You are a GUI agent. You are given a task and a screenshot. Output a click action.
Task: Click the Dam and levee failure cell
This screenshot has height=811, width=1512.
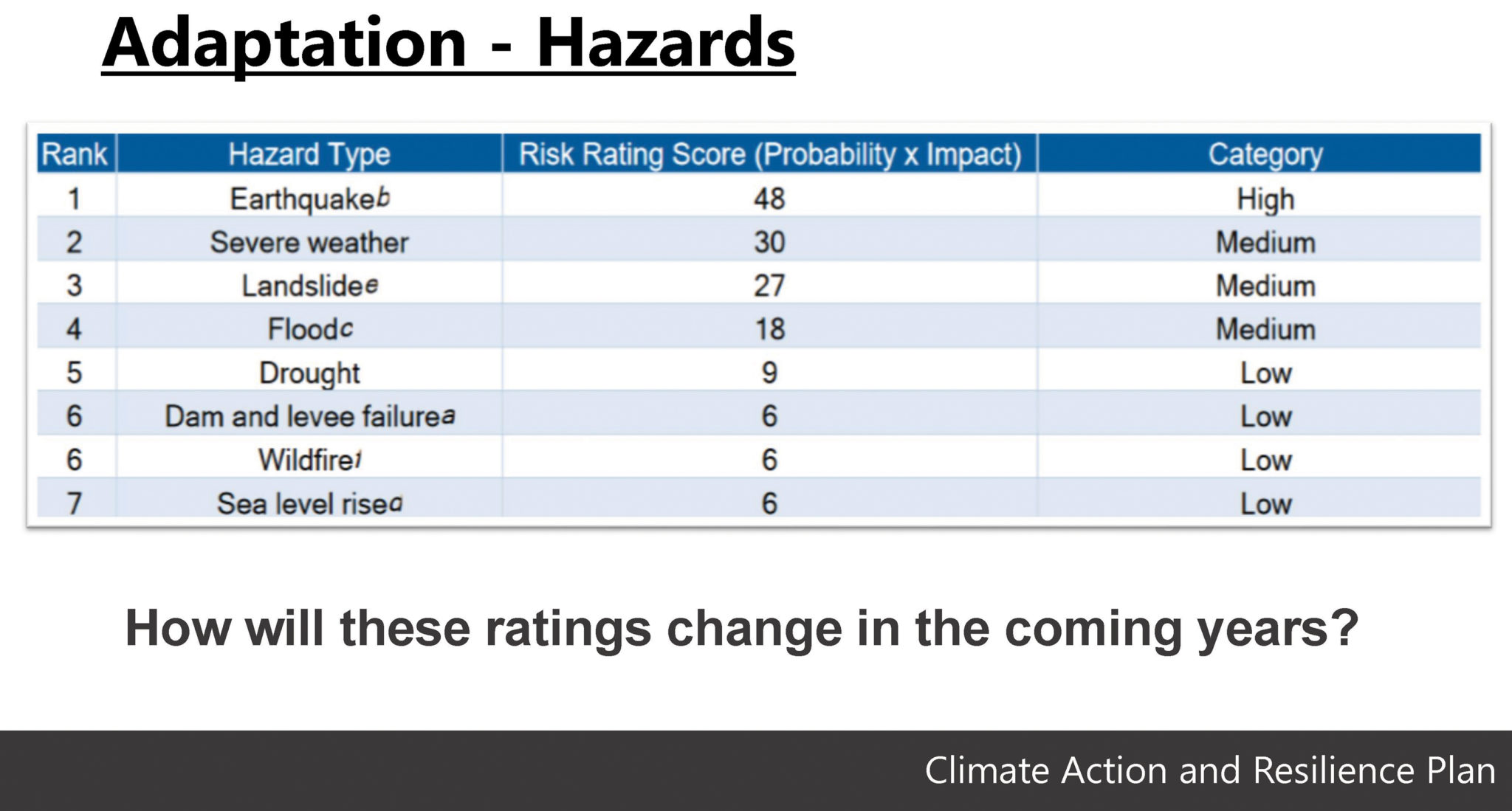309,416
